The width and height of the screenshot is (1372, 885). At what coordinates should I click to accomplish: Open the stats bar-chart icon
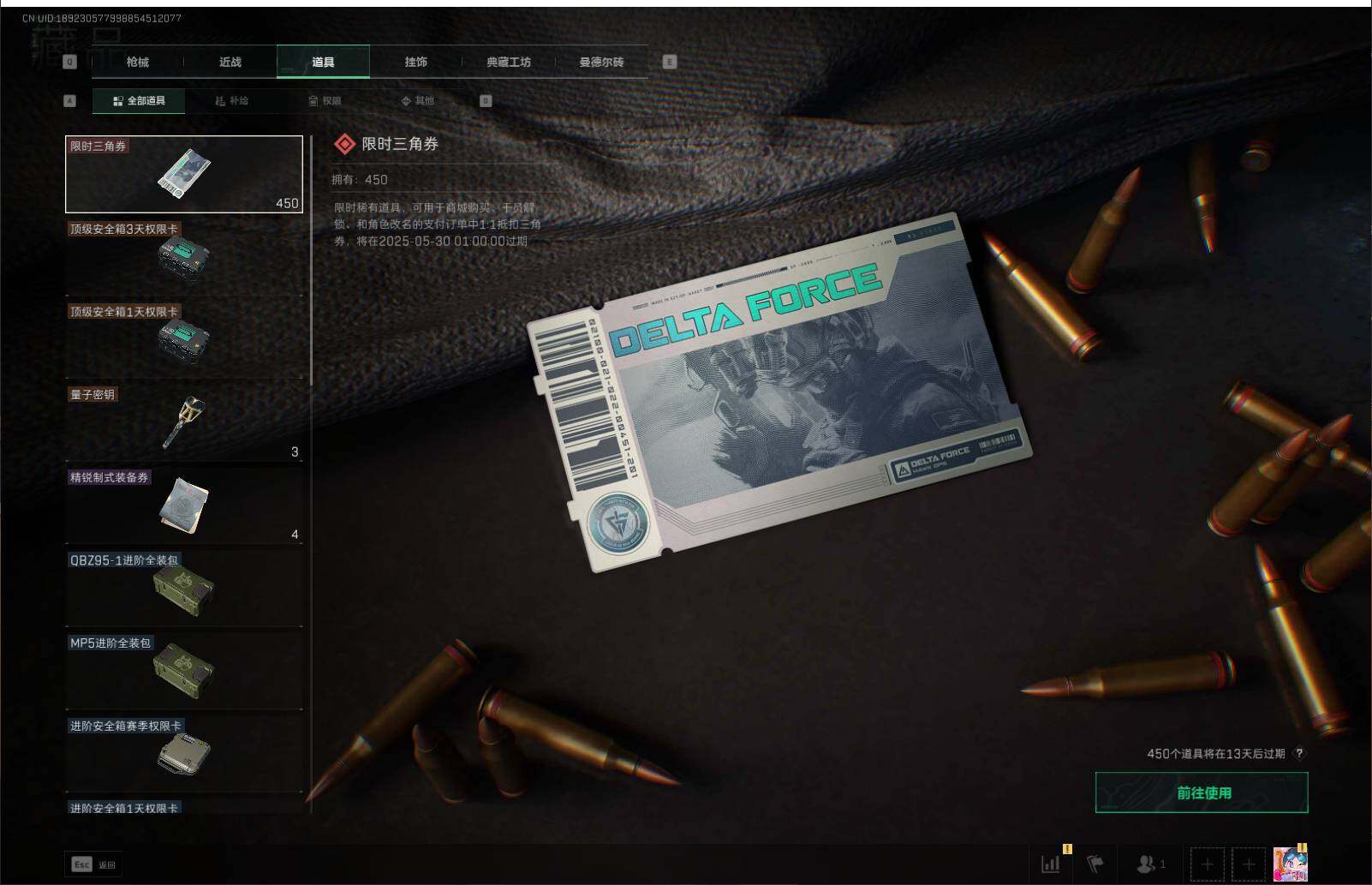[x=1051, y=864]
